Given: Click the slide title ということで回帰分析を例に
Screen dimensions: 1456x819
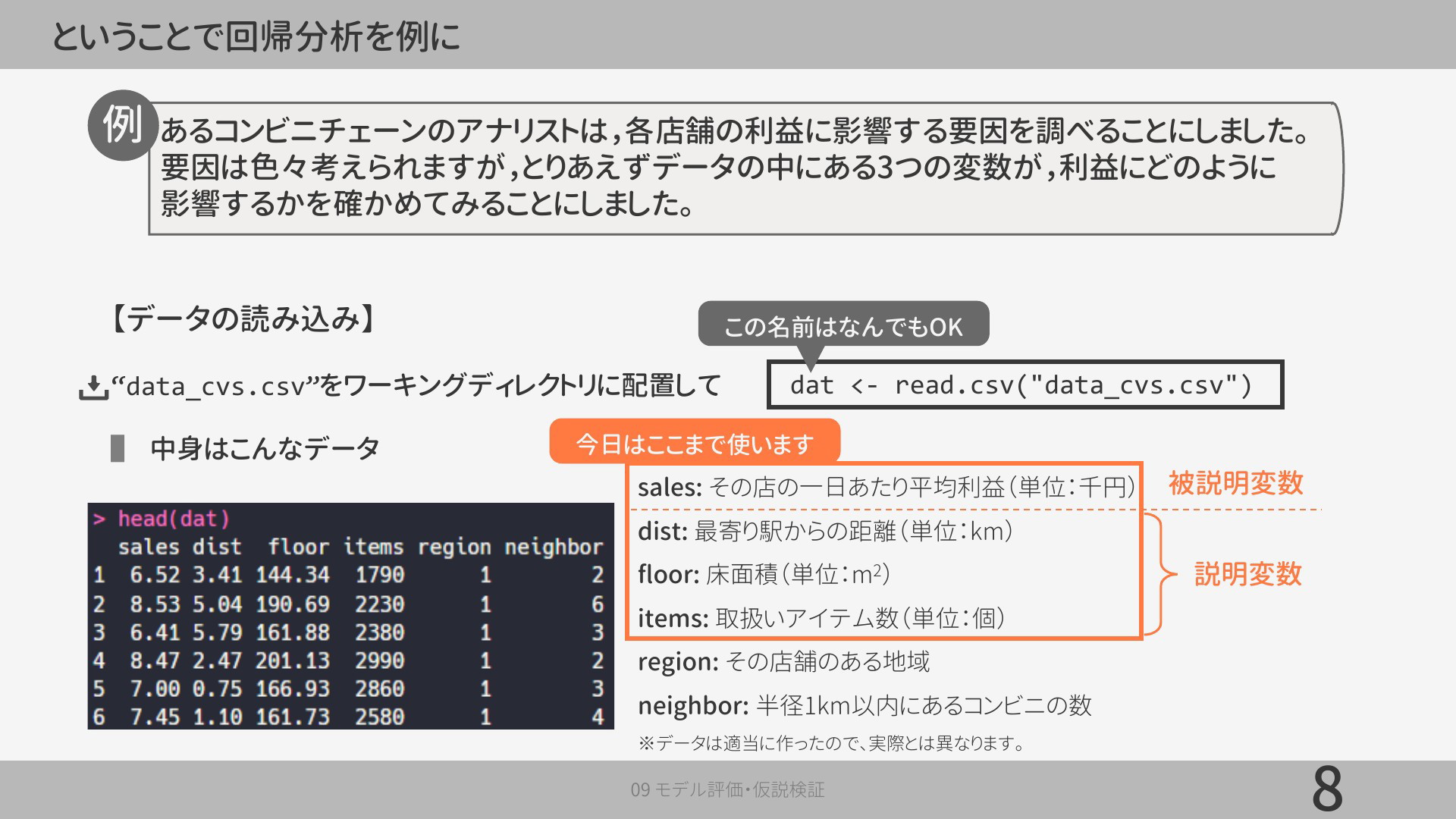Looking at the screenshot, I should click(x=256, y=36).
